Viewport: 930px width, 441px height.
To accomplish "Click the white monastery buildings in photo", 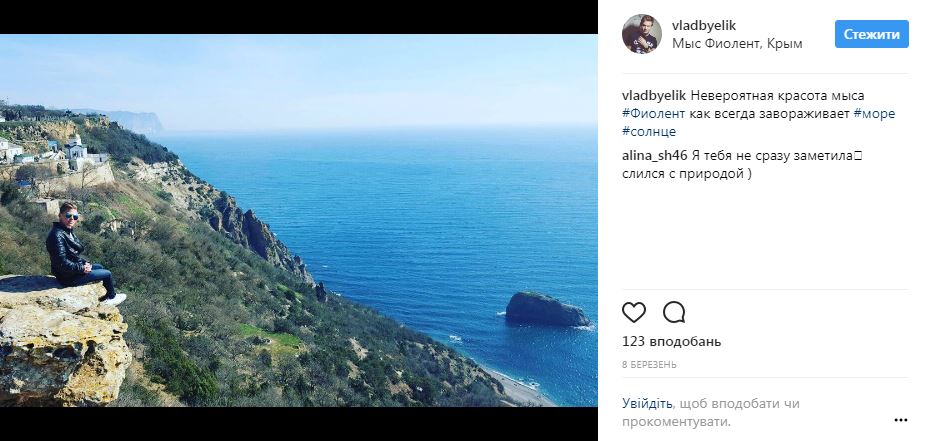I will click(72, 151).
